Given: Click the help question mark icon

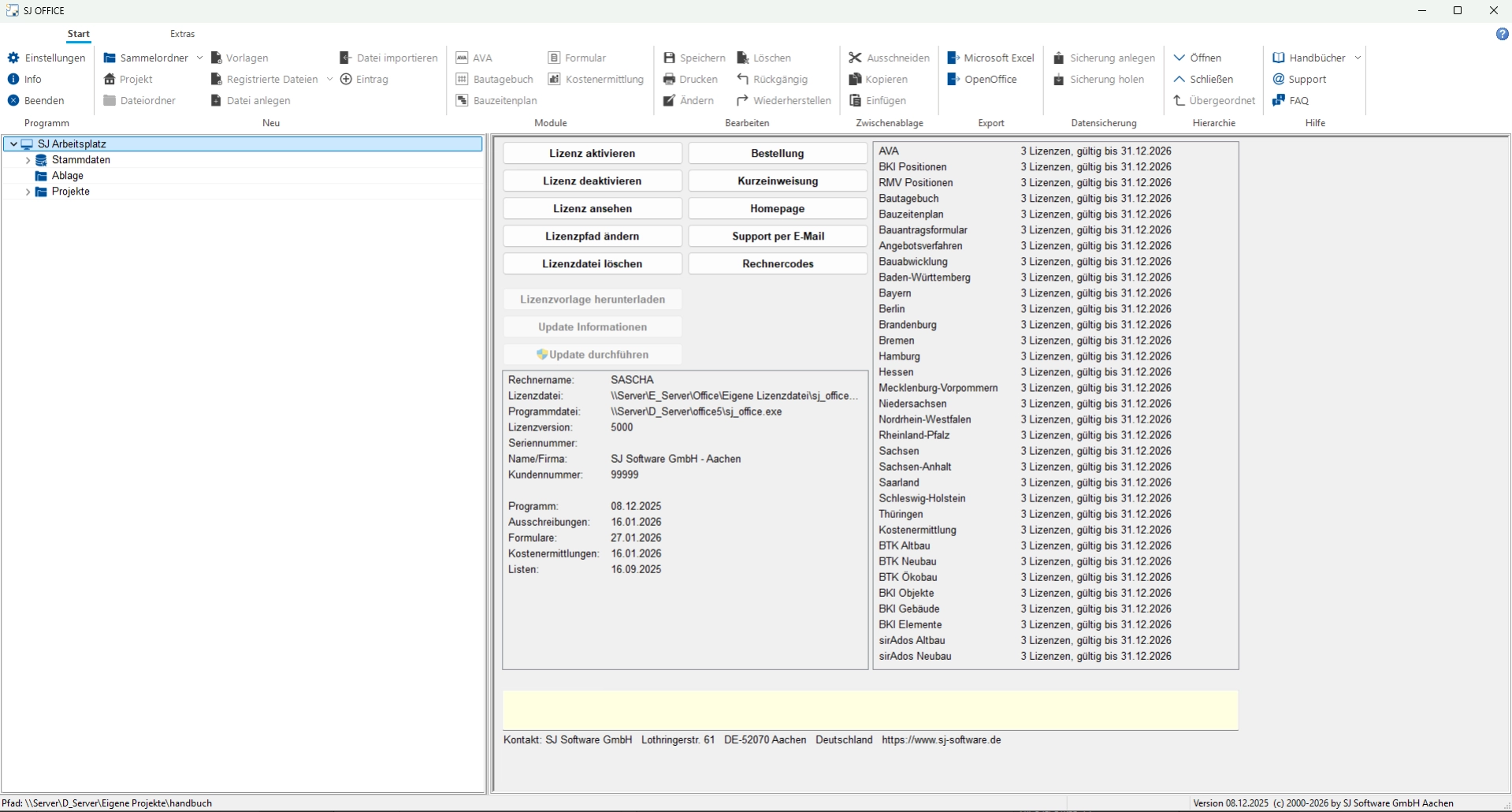Looking at the screenshot, I should [1502, 35].
